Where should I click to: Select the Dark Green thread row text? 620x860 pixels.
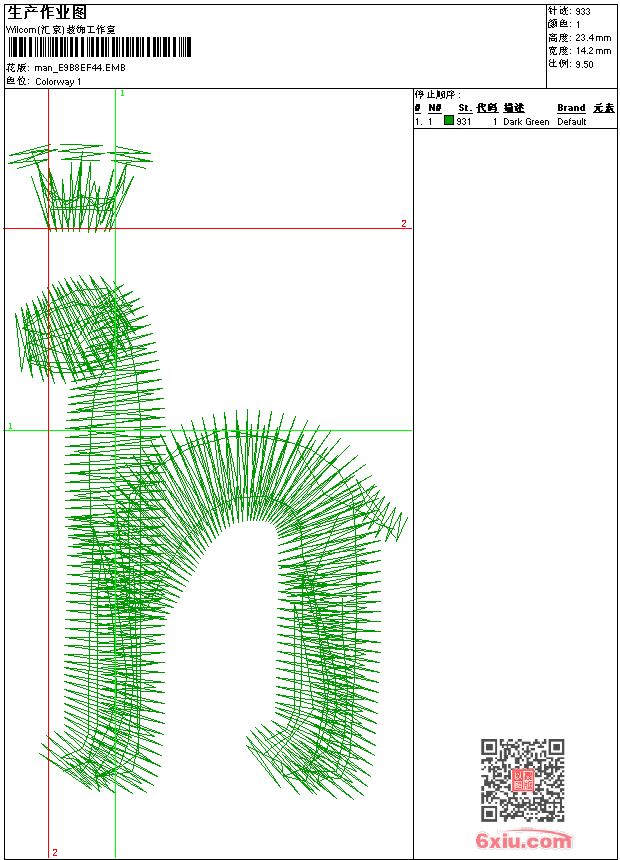[526, 122]
